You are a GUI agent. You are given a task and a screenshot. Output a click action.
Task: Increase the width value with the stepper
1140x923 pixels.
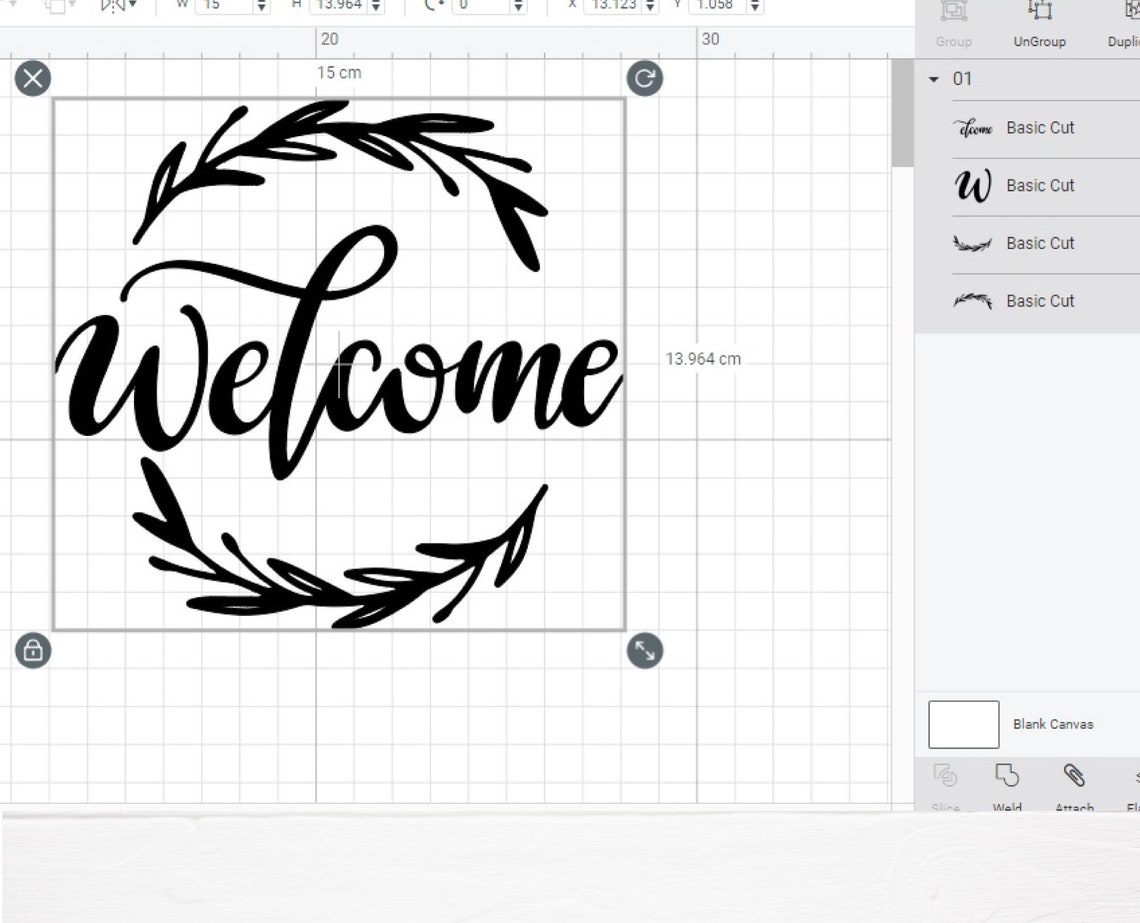[x=260, y=1]
